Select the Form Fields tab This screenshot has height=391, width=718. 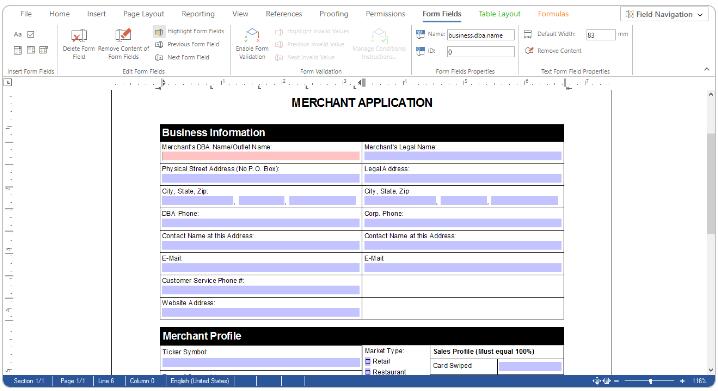tap(442, 14)
